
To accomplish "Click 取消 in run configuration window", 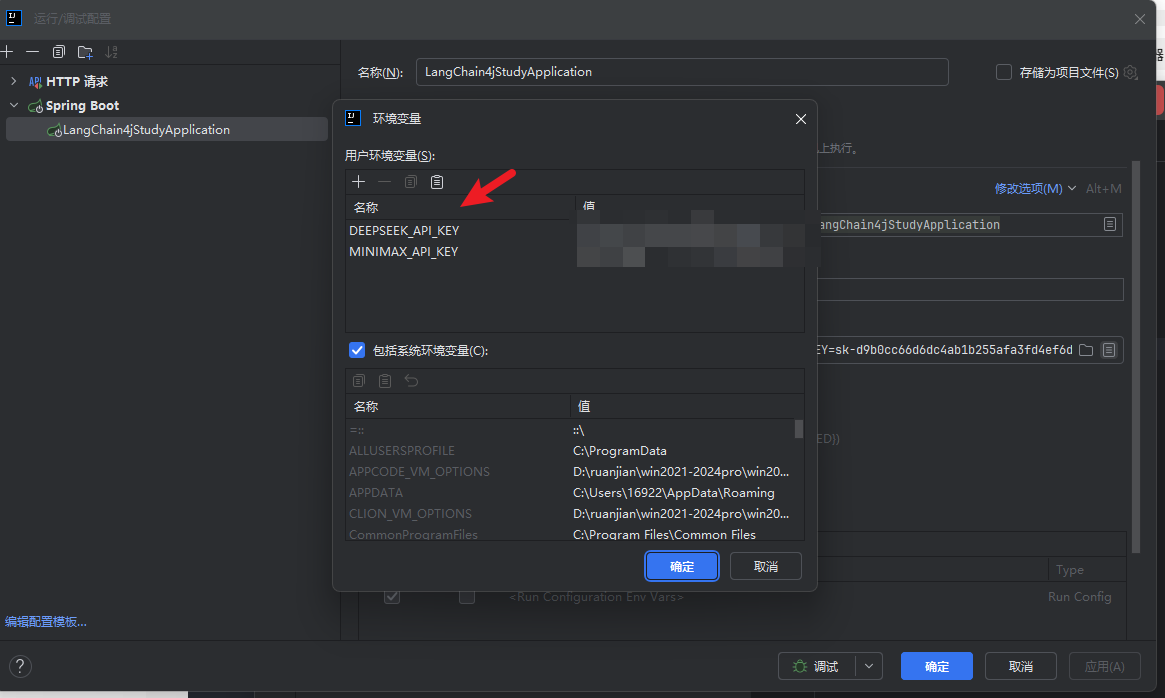I will coord(1020,666).
